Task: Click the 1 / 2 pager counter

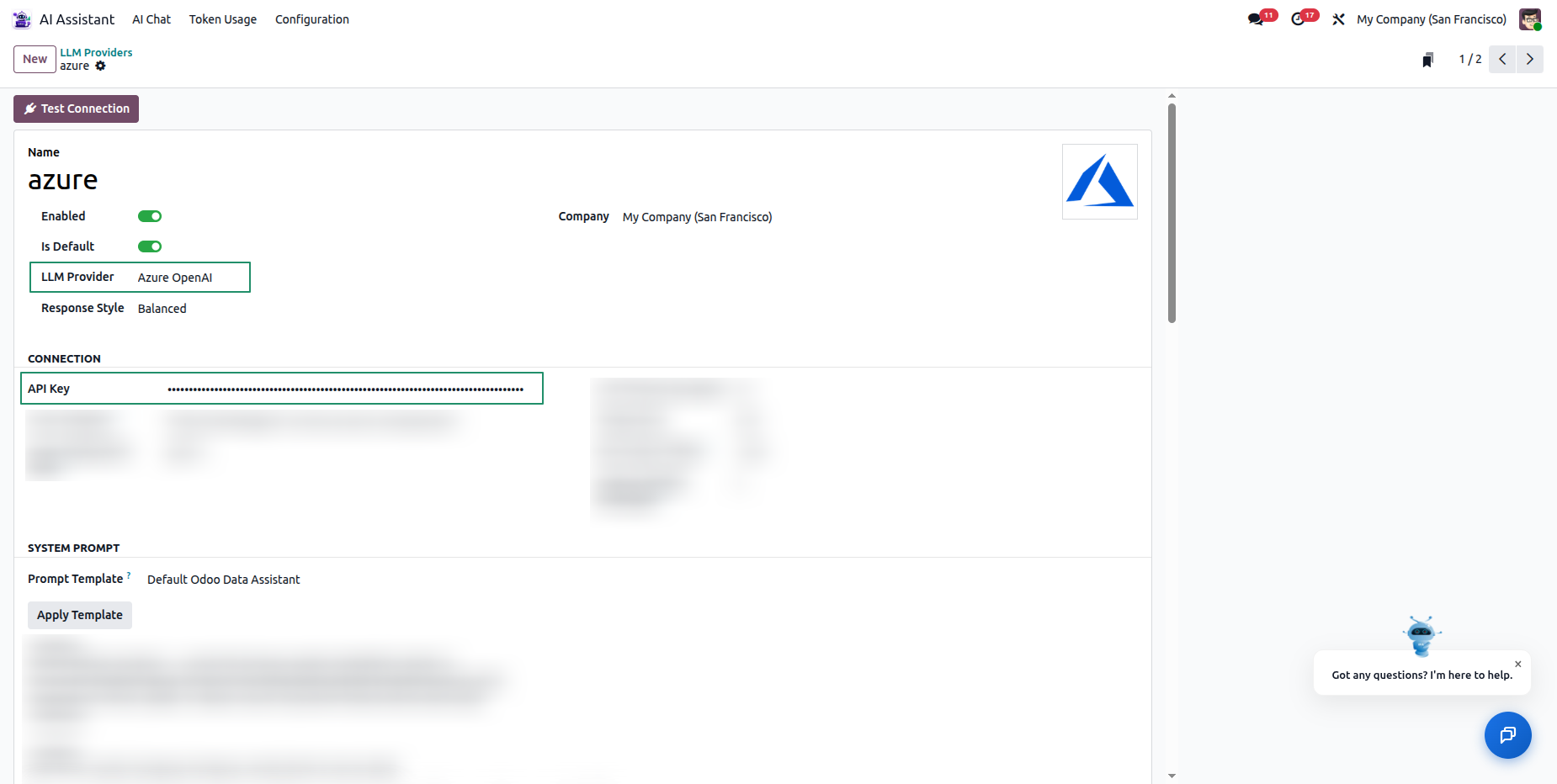Action: (x=1469, y=59)
